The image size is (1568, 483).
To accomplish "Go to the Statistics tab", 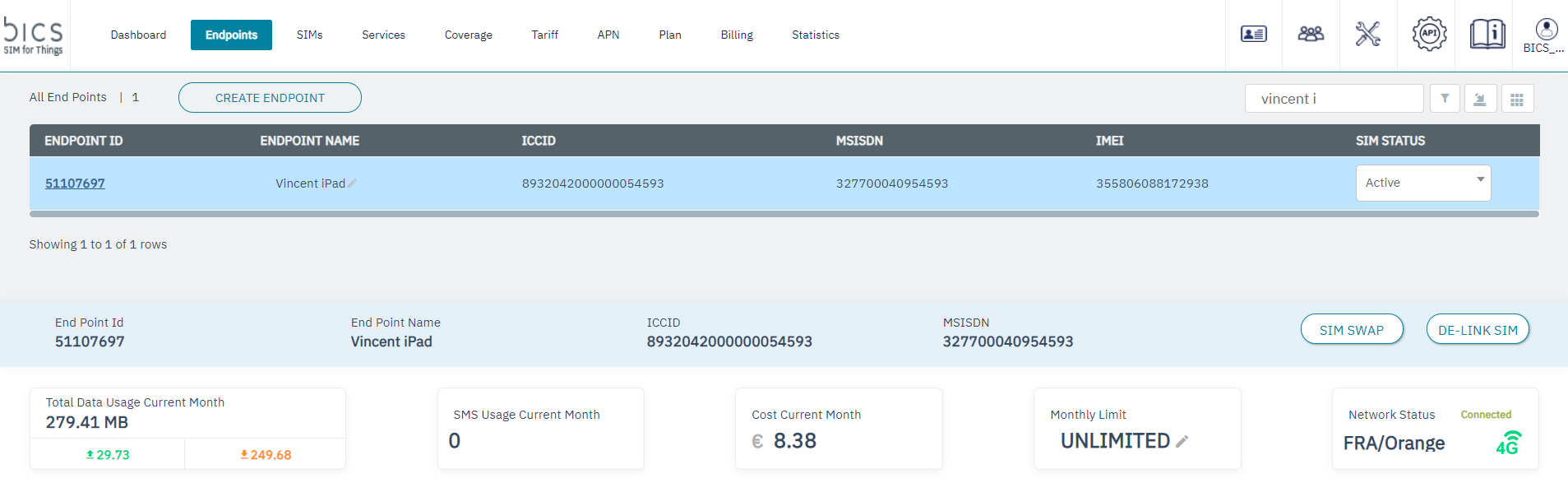I will (815, 35).
